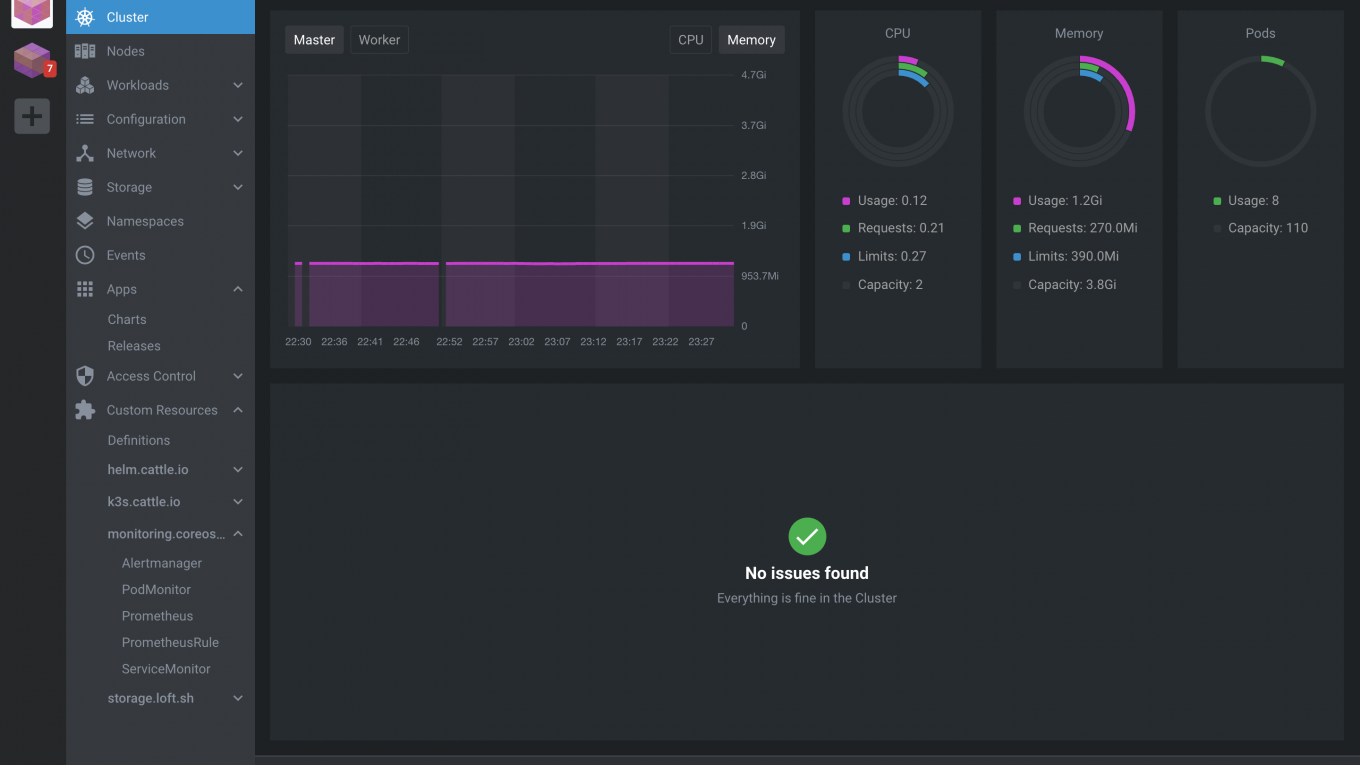1360x765 pixels.
Task: Open the PrometheusRule resource link
Action: click(x=170, y=642)
